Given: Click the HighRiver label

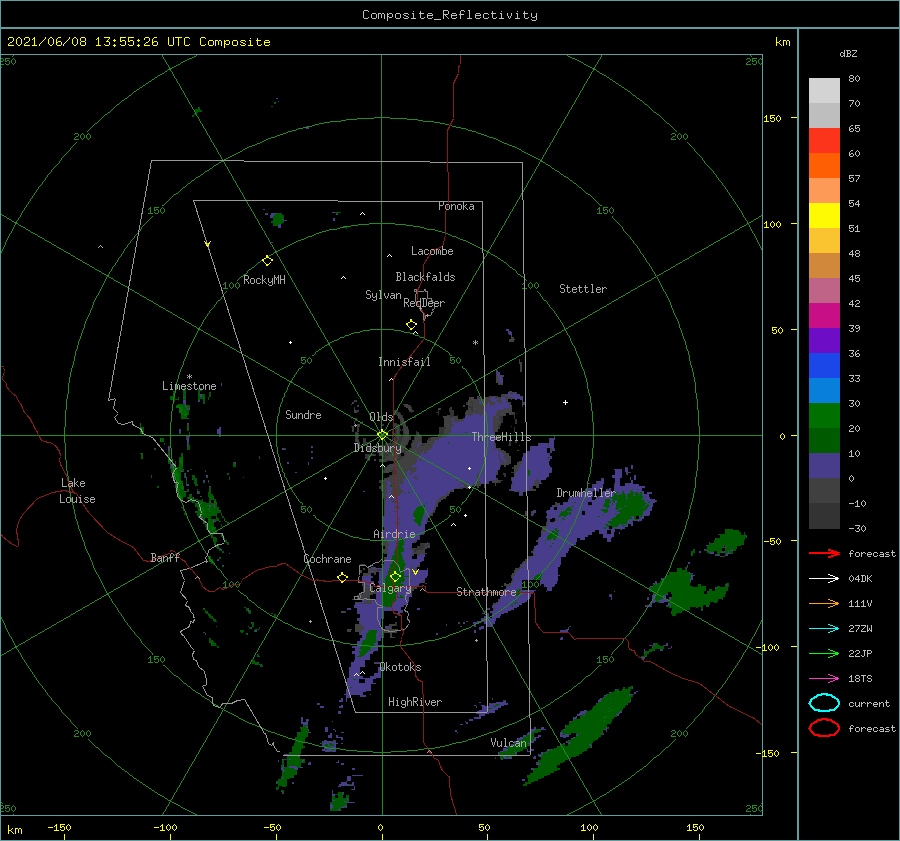Looking at the screenshot, I should pos(415,702).
